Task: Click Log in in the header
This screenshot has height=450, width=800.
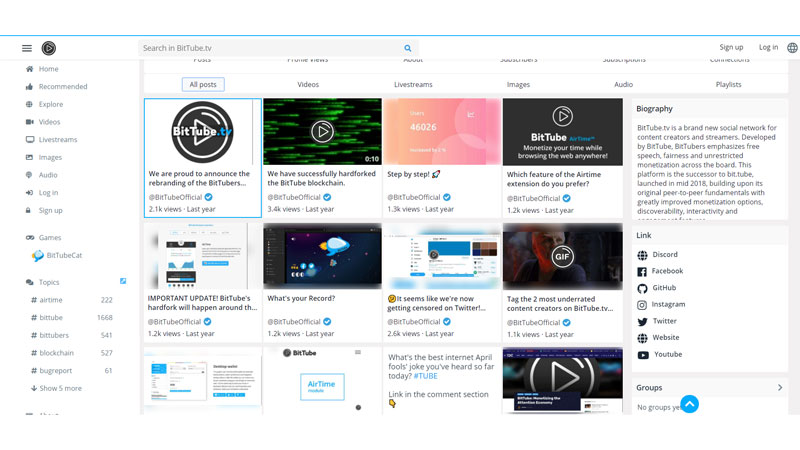Action: tap(768, 47)
